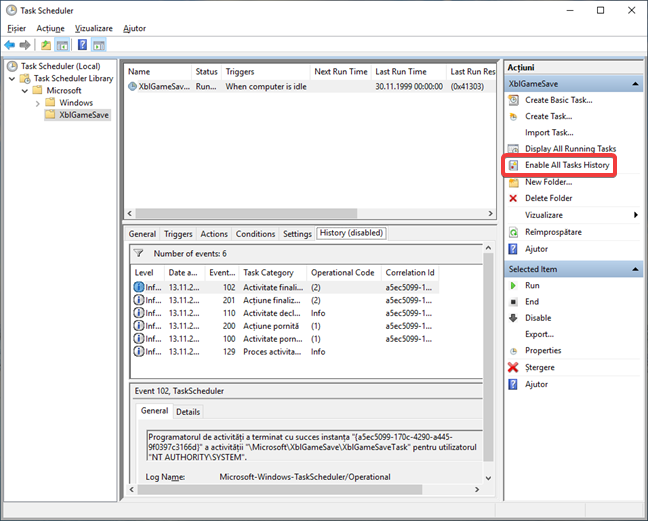
Task: Select the event 129 Proces activita... row
Action: point(285,352)
